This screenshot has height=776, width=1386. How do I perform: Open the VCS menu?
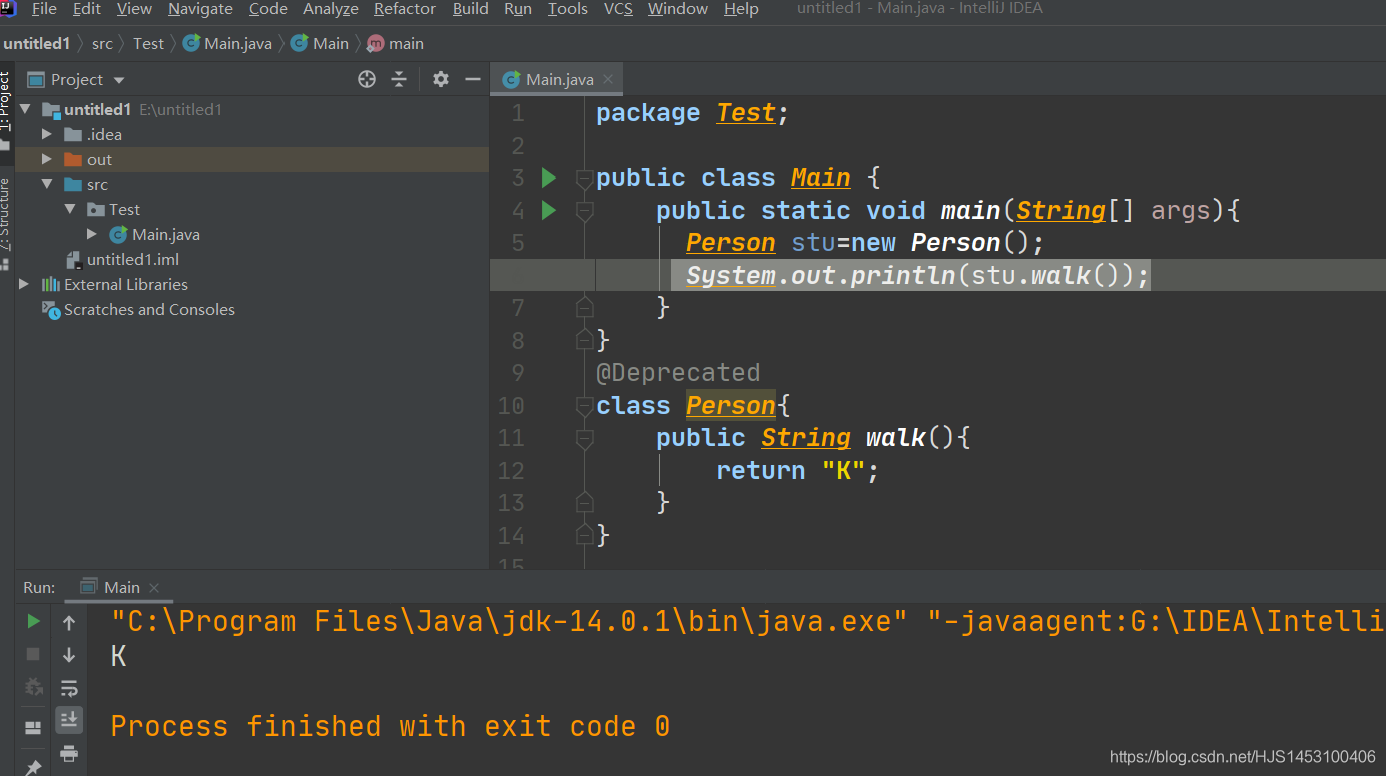point(618,9)
